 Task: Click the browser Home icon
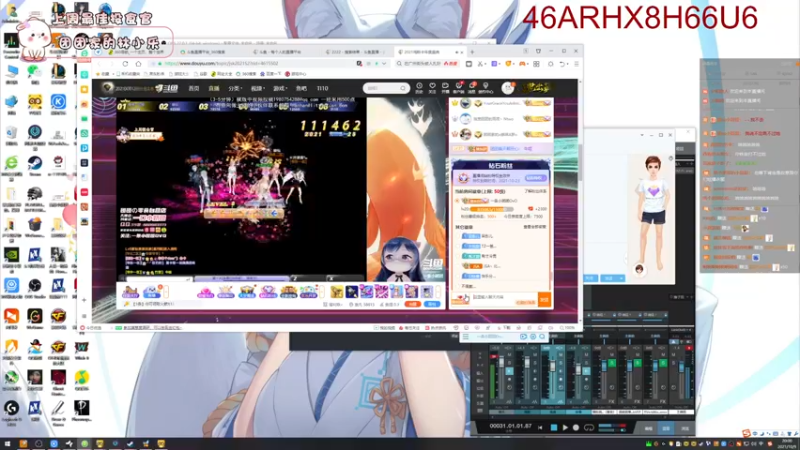pyautogui.click(x=138, y=64)
